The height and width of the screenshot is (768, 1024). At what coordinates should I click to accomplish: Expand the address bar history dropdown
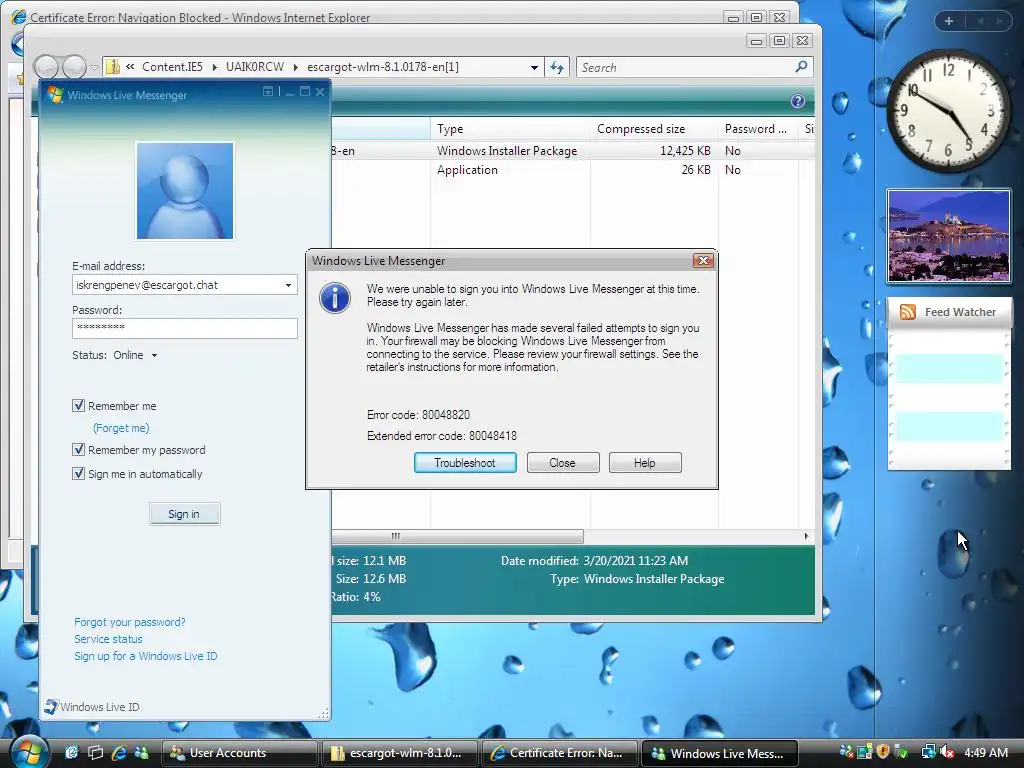[x=534, y=67]
